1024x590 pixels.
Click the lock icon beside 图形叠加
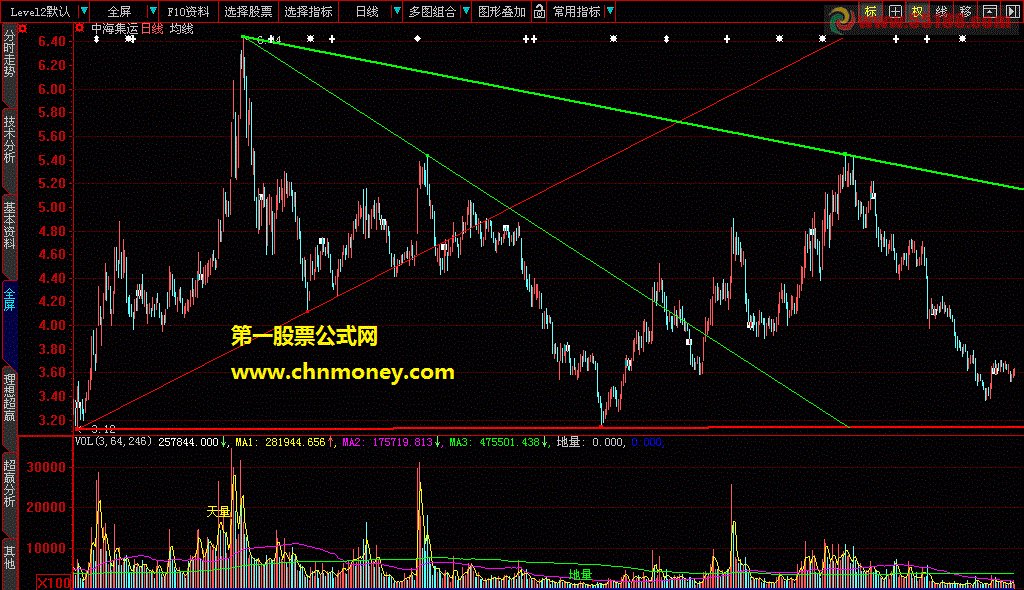(x=539, y=11)
